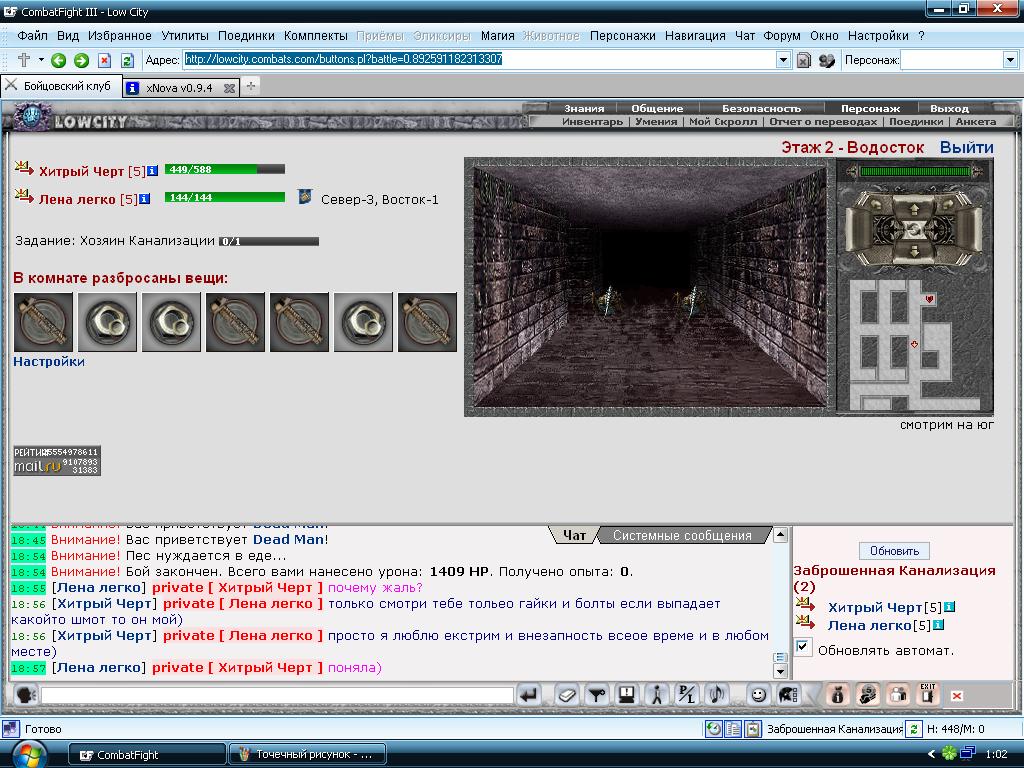Toggle the Обновлять автомат. checkbox
Image resolution: width=1024 pixels, height=768 pixels.
803,647
